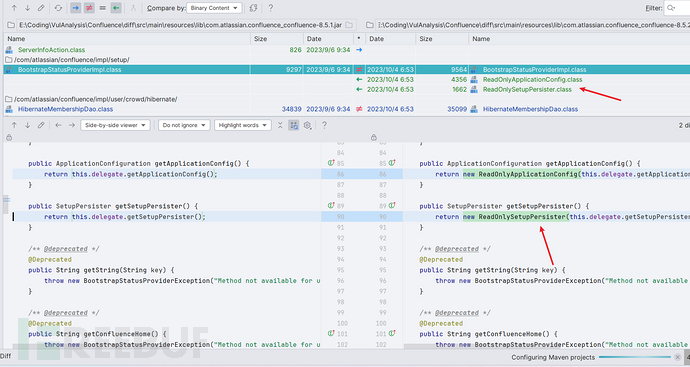
Task: Select the /impl/user/crowd/hibernate/ folder row
Action: click(x=95, y=99)
